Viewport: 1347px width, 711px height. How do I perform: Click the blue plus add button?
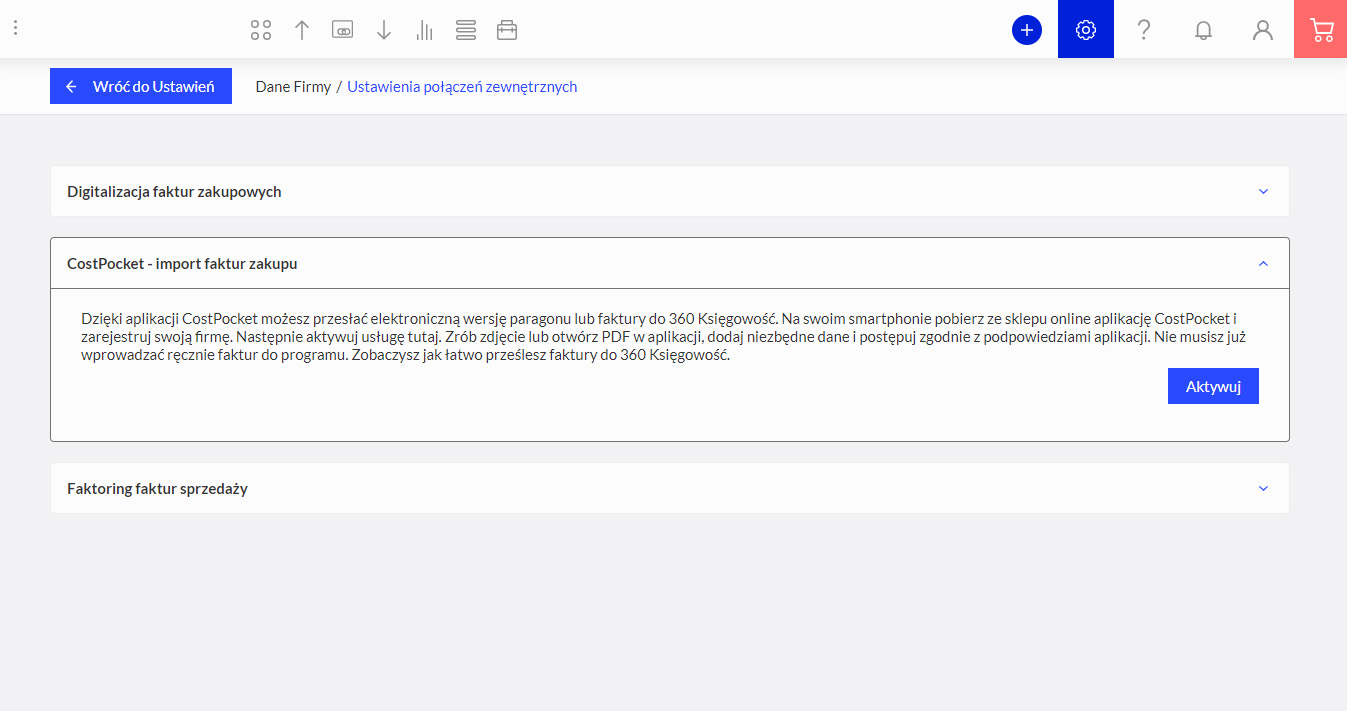[1027, 30]
